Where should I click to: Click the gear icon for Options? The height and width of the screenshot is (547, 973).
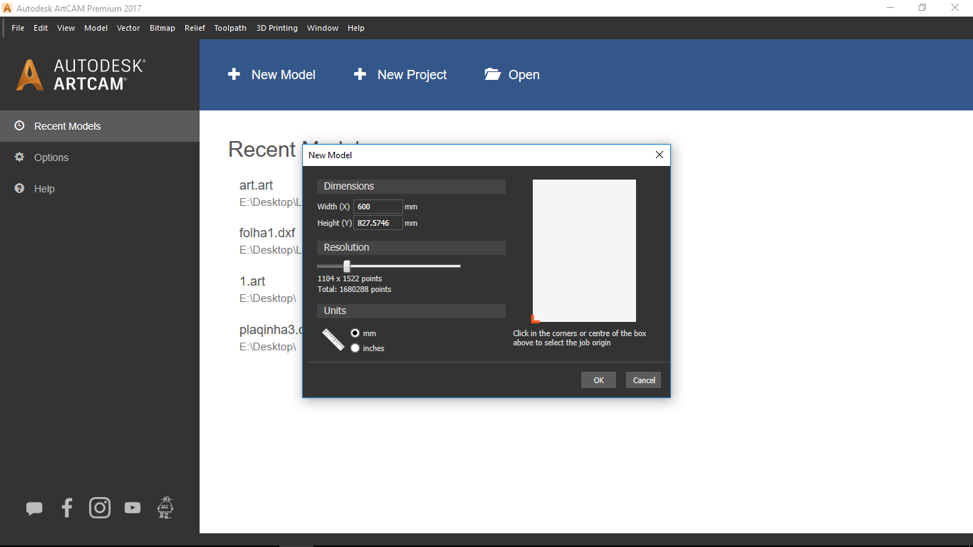click(x=19, y=157)
